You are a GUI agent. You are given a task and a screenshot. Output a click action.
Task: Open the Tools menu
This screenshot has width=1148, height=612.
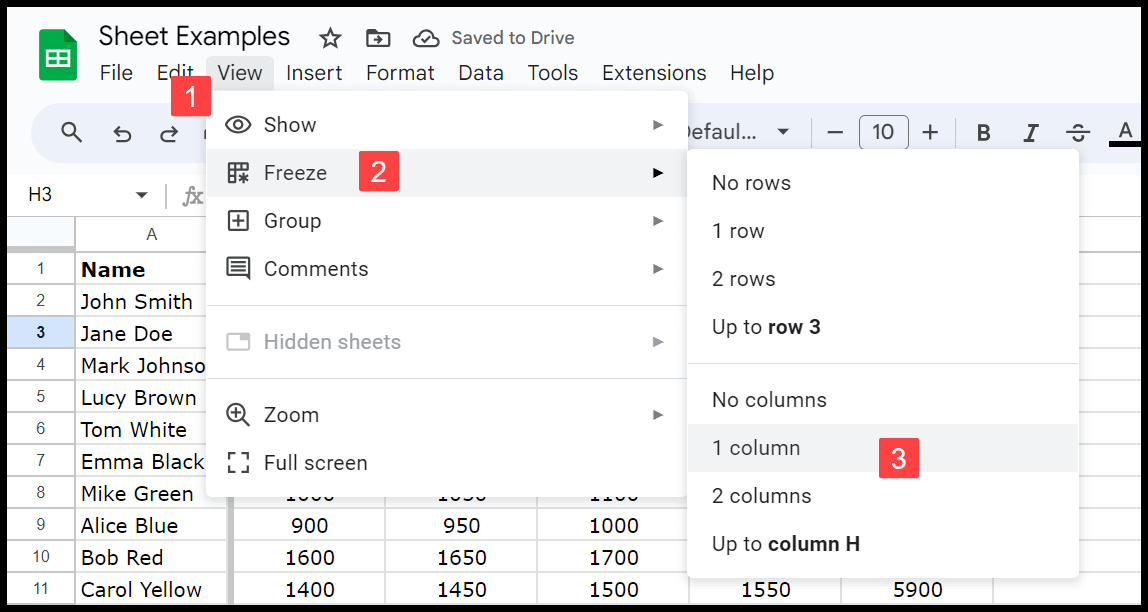point(553,73)
